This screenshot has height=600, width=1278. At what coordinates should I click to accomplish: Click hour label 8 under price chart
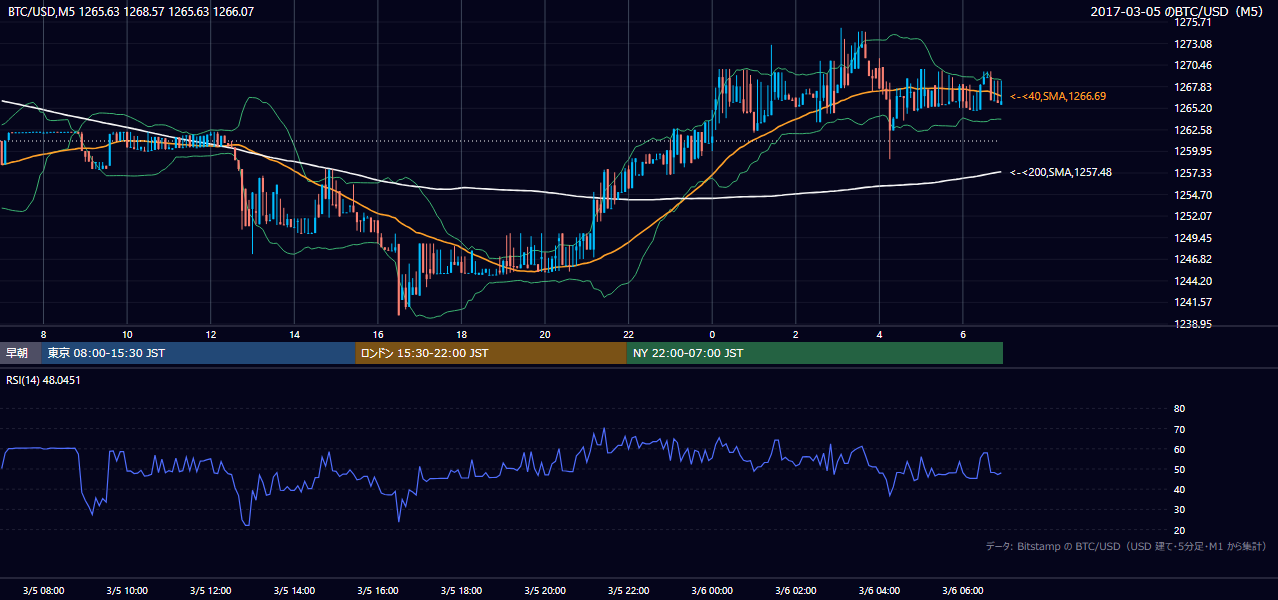(43, 333)
